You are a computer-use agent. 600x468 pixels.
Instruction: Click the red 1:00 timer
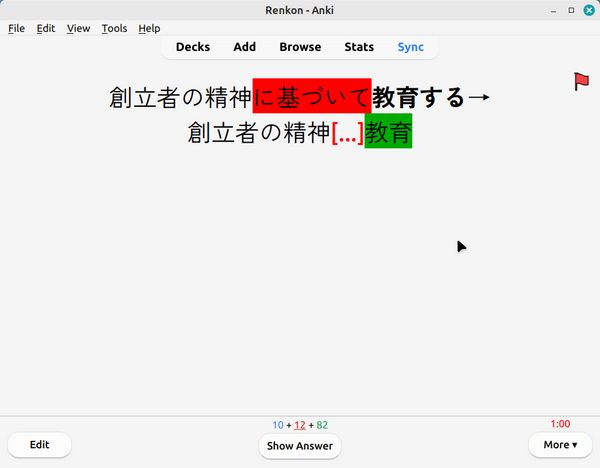560,424
